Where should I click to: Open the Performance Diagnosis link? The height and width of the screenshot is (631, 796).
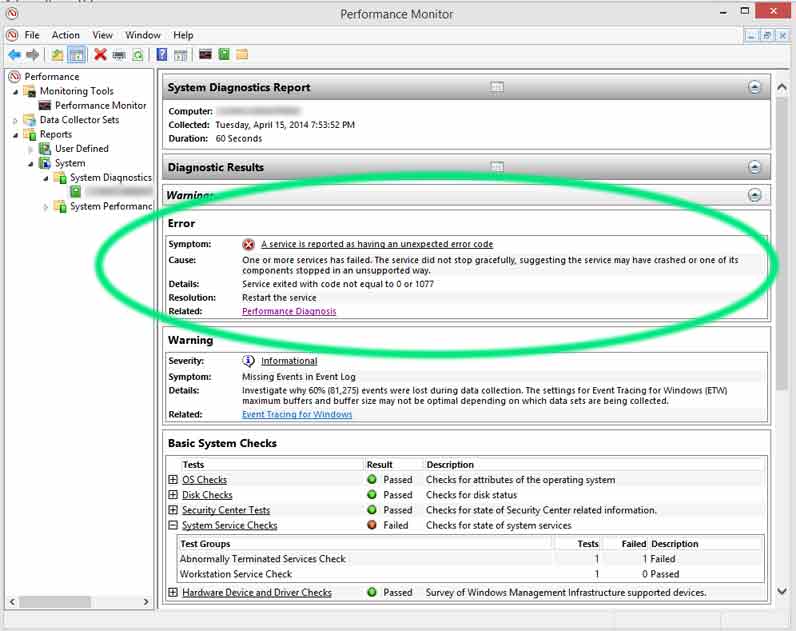point(289,311)
